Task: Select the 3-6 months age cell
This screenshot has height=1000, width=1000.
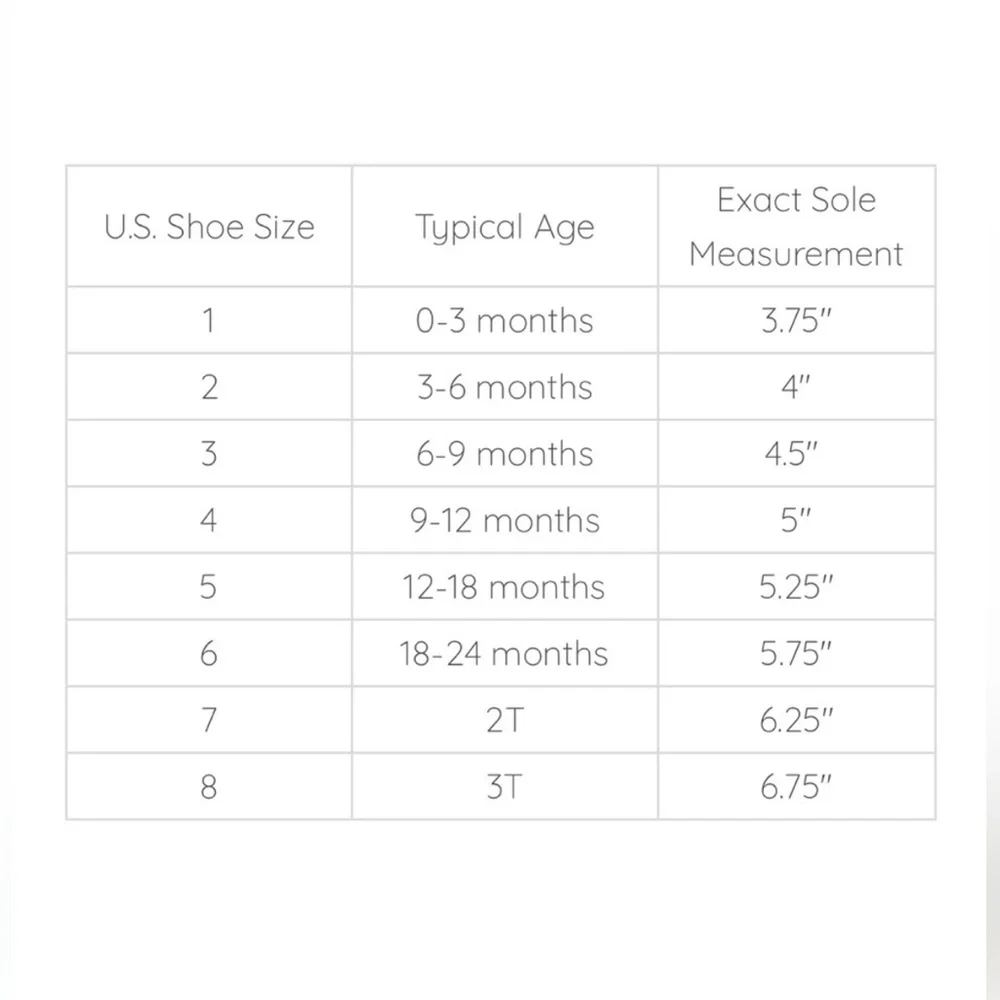Action: coord(504,387)
